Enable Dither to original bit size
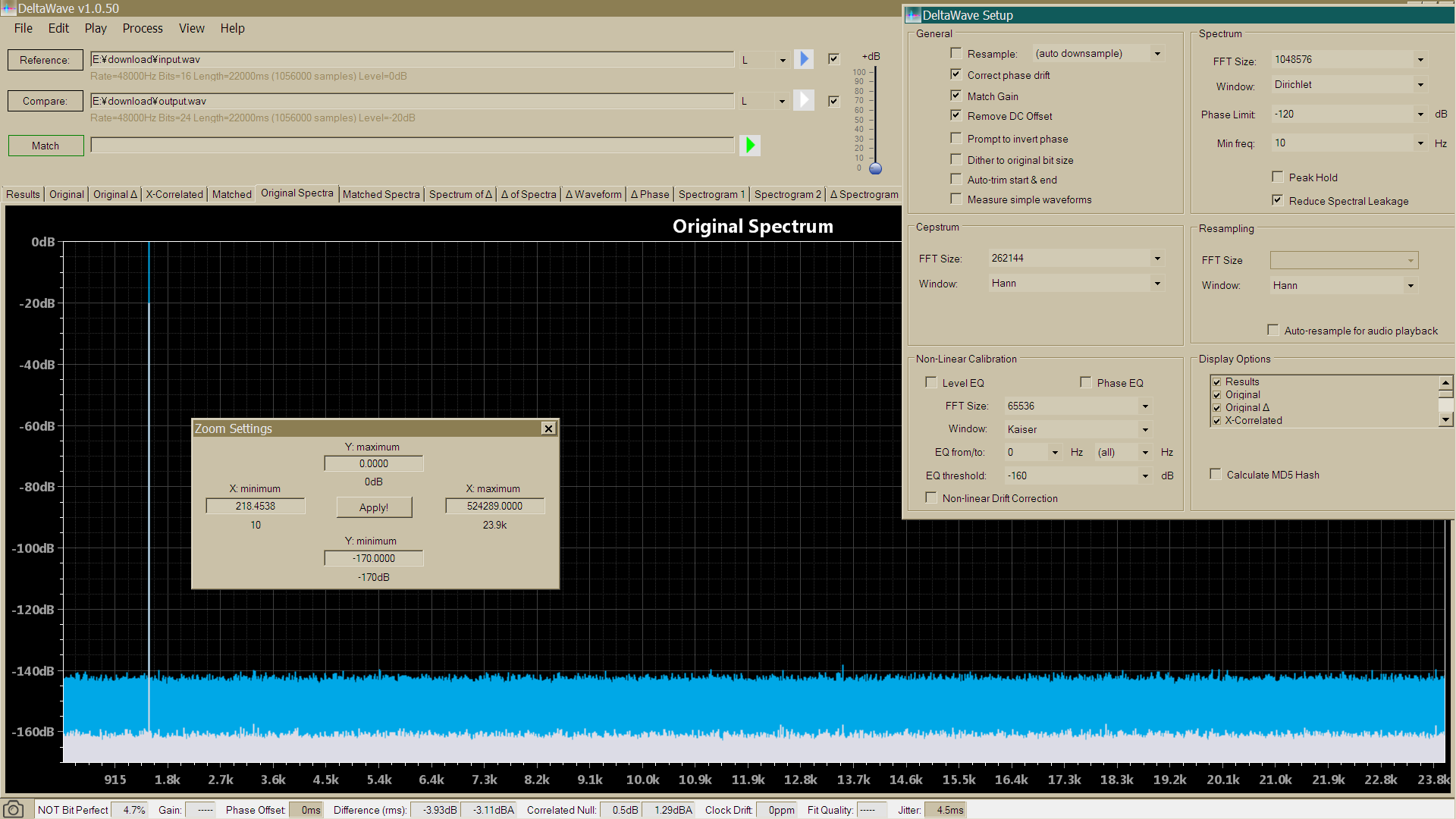Image resolution: width=1456 pixels, height=819 pixels. tap(955, 159)
